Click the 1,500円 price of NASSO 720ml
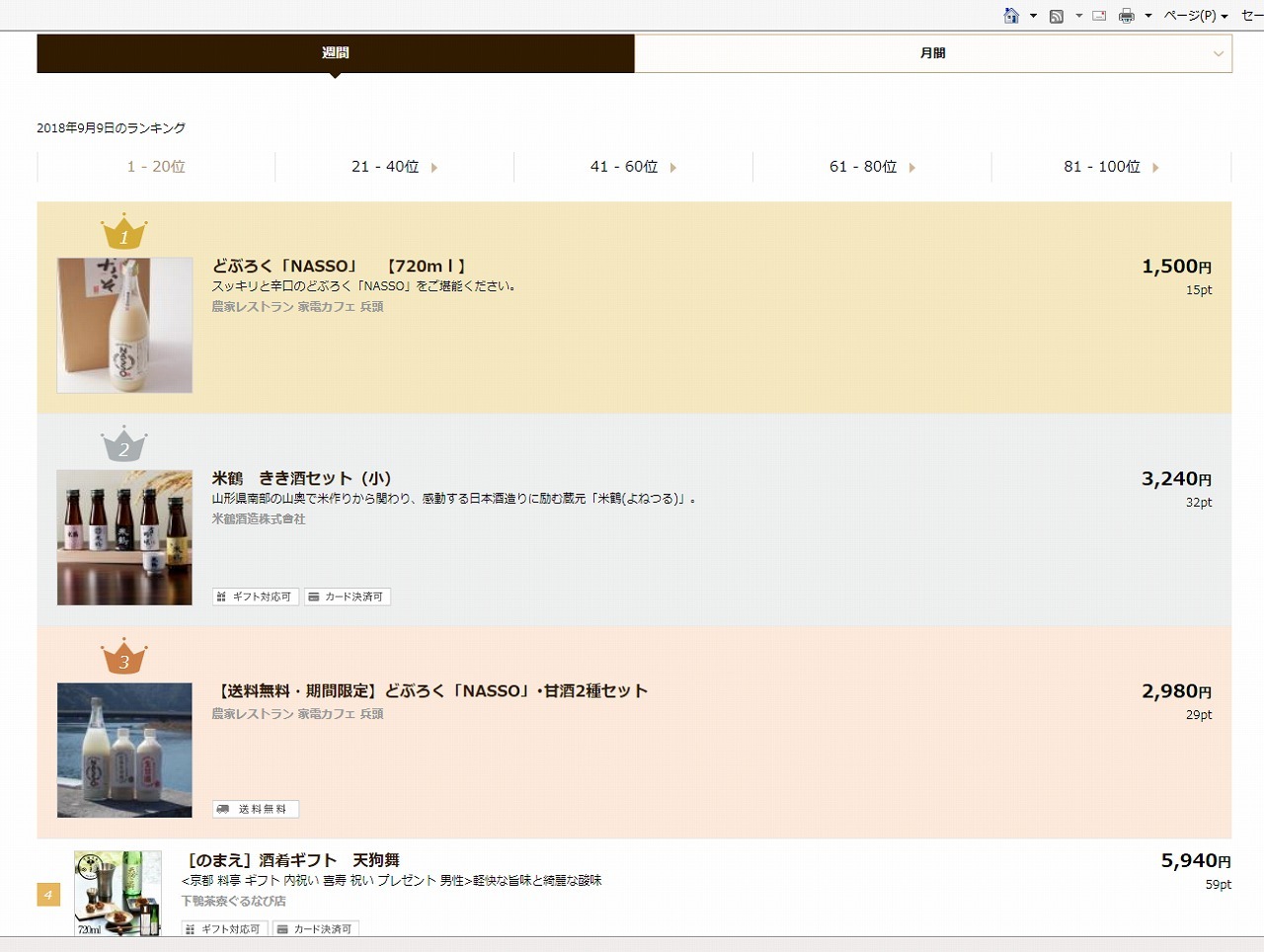The height and width of the screenshot is (952, 1264). click(1177, 267)
